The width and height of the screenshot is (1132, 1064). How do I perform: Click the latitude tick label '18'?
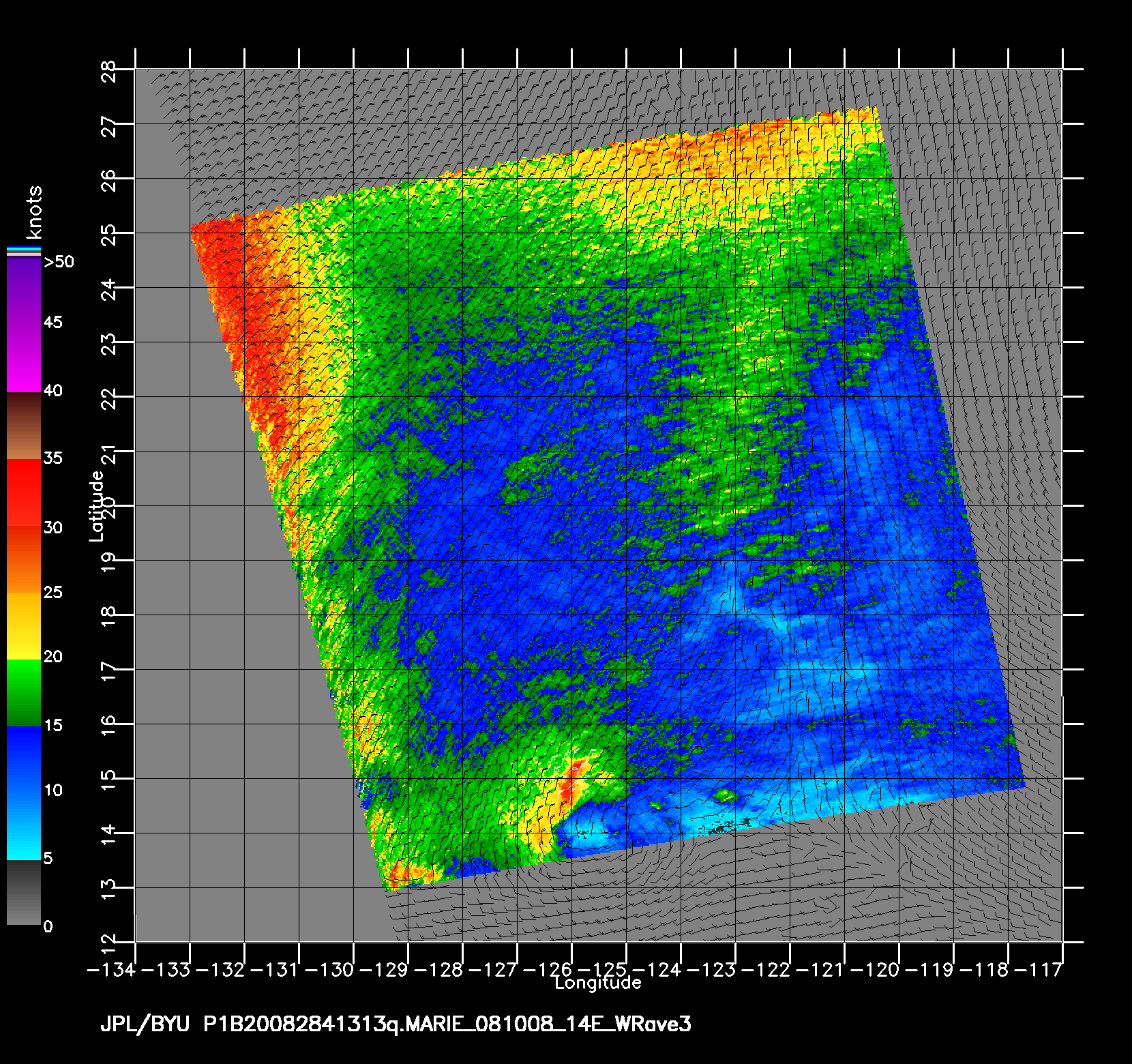click(x=108, y=615)
